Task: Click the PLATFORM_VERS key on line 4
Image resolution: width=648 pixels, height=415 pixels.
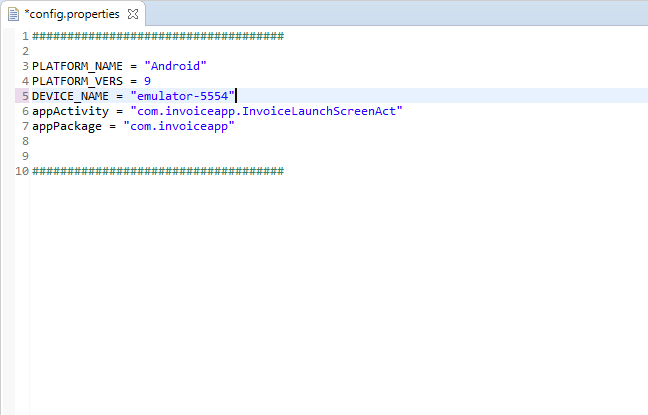Action: click(x=77, y=81)
